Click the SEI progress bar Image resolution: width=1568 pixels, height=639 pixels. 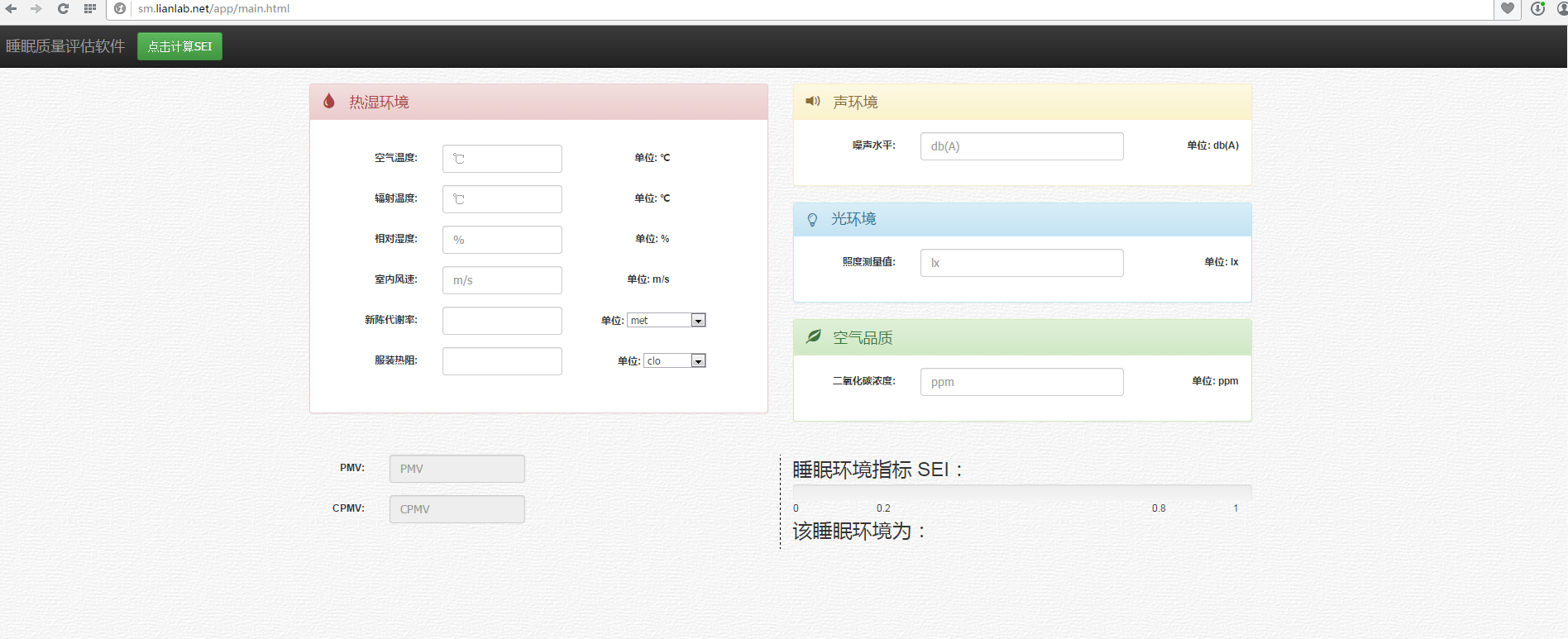coord(1021,491)
